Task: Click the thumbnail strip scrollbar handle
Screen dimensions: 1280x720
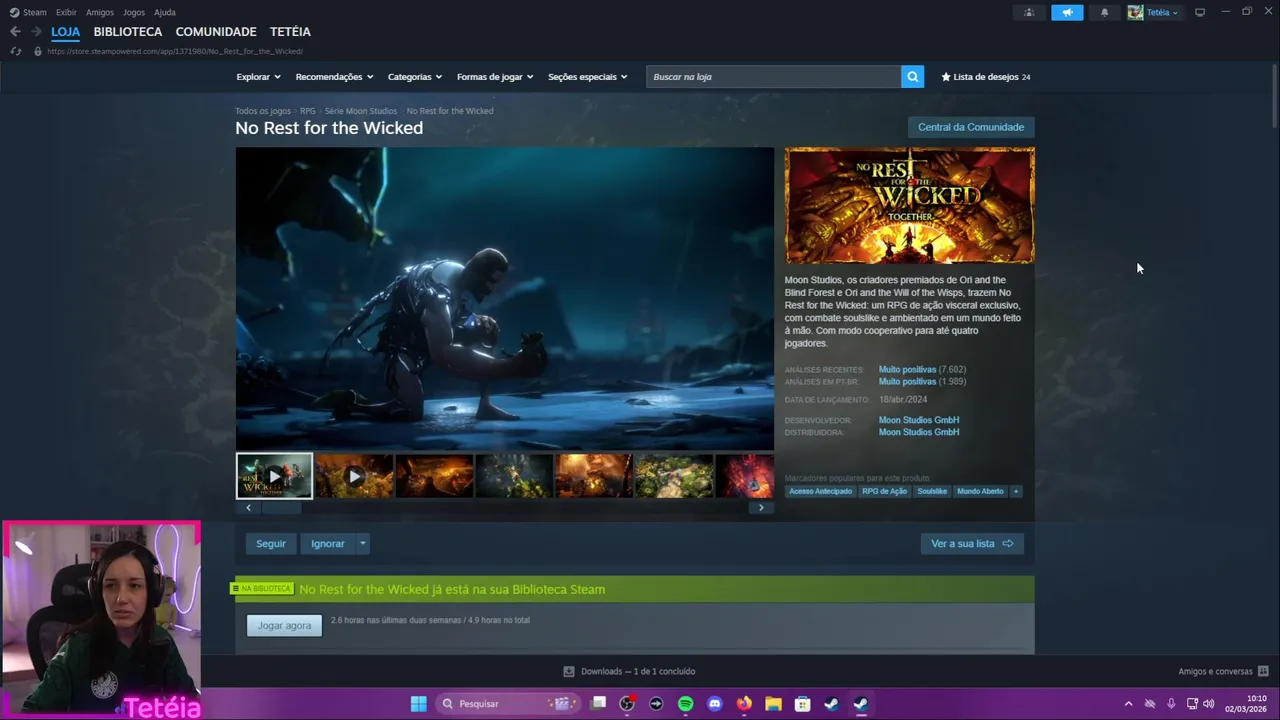Action: point(281,508)
